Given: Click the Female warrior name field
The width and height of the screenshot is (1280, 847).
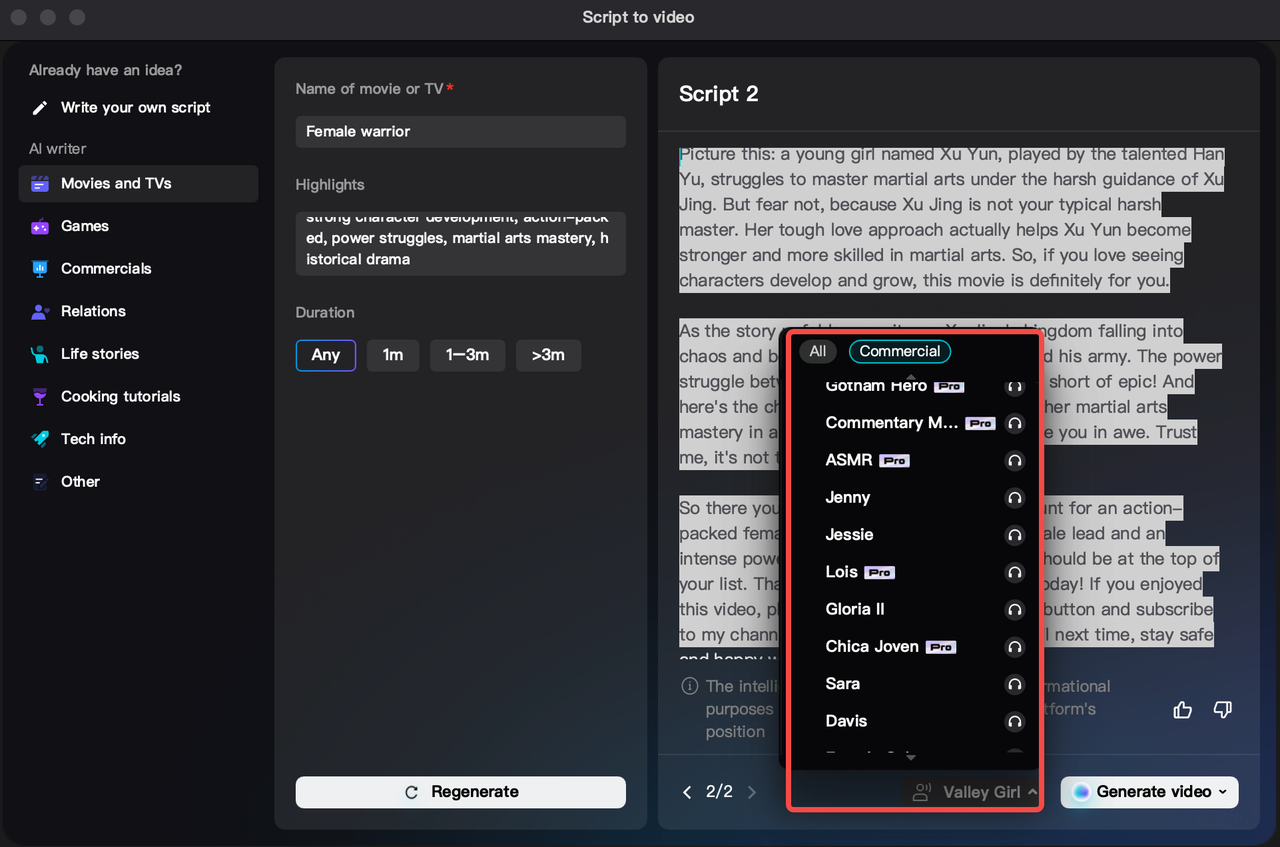Looking at the screenshot, I should point(460,131).
